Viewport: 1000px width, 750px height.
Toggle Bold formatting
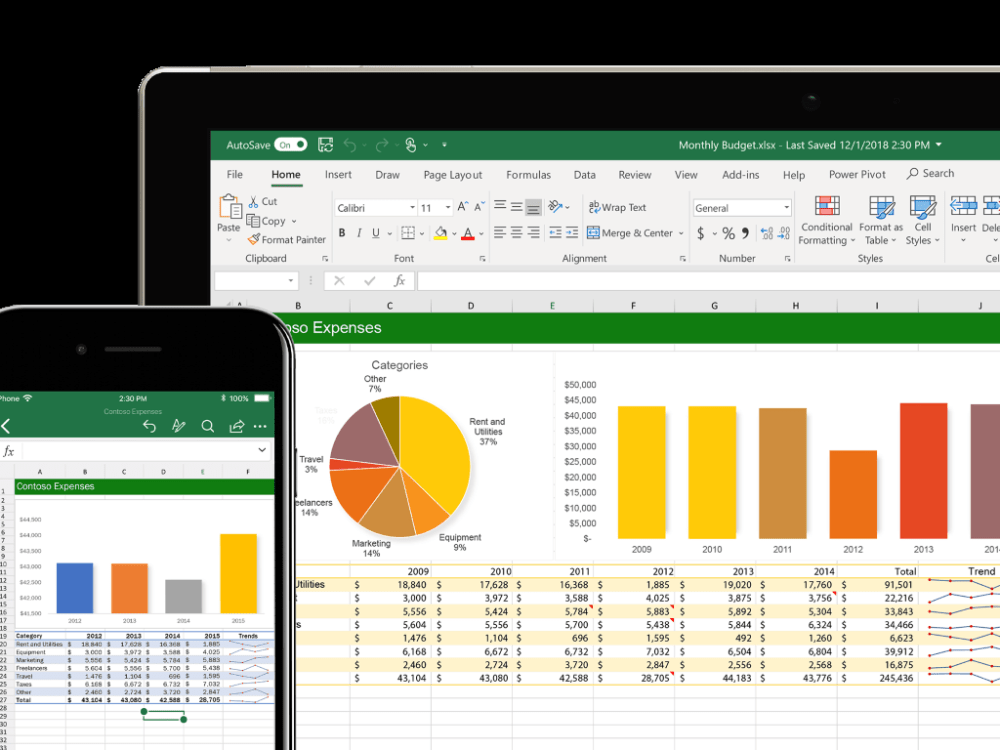tap(342, 233)
